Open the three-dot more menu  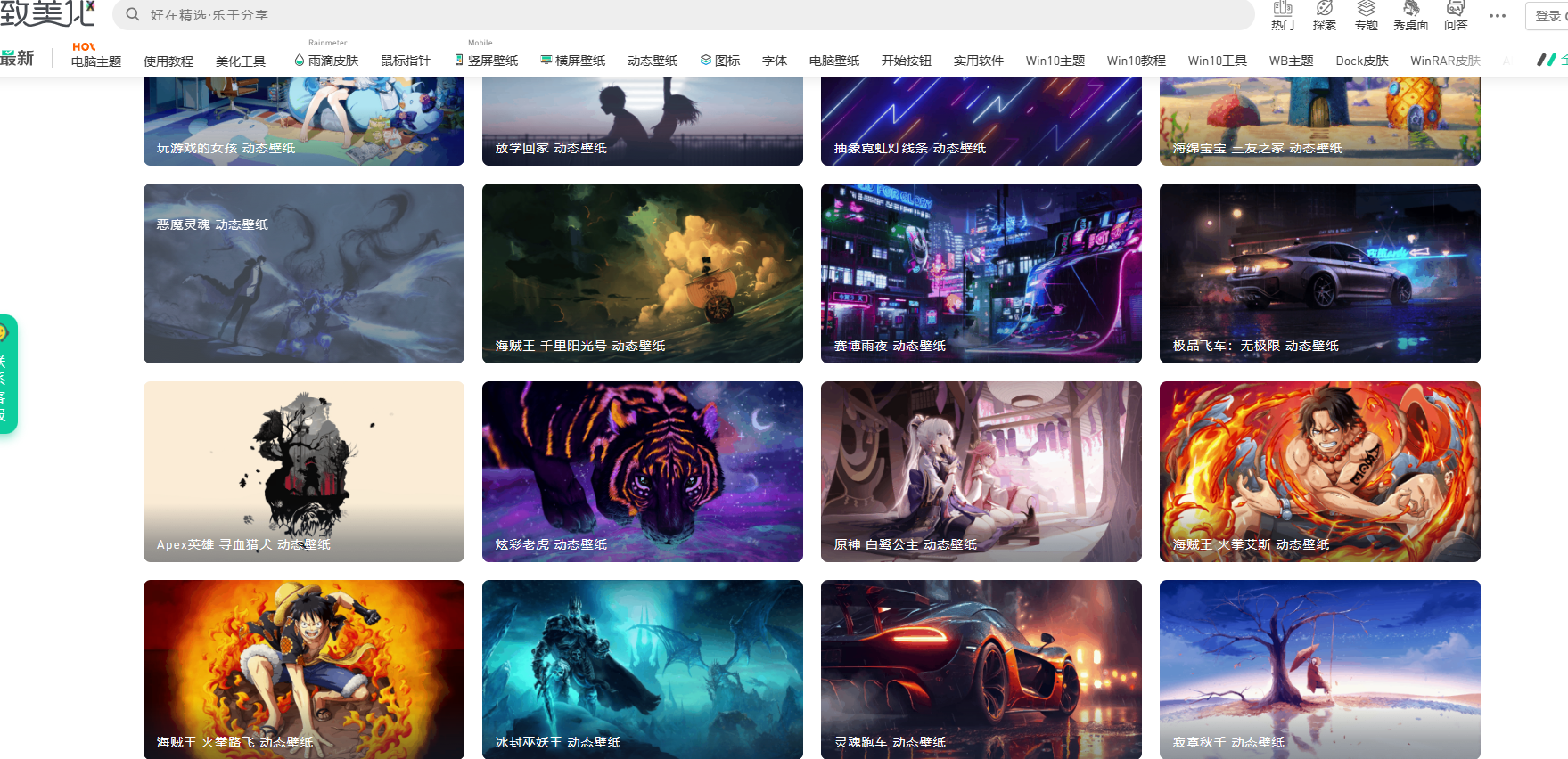1498,16
